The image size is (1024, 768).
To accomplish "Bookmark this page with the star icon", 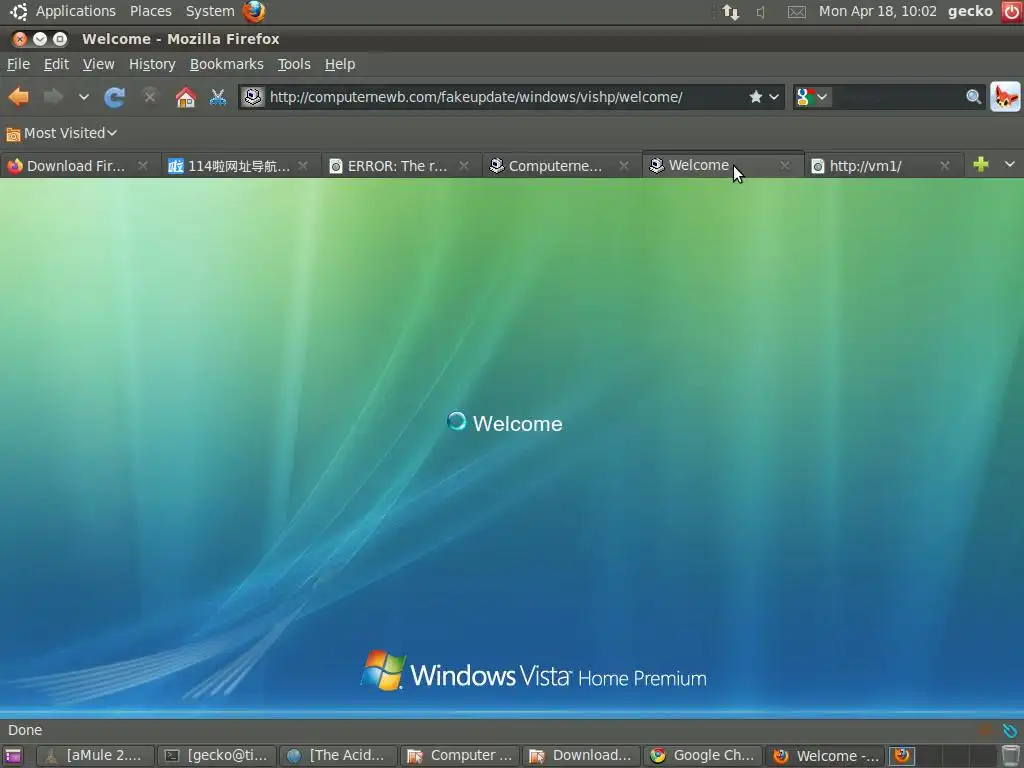I will (756, 97).
